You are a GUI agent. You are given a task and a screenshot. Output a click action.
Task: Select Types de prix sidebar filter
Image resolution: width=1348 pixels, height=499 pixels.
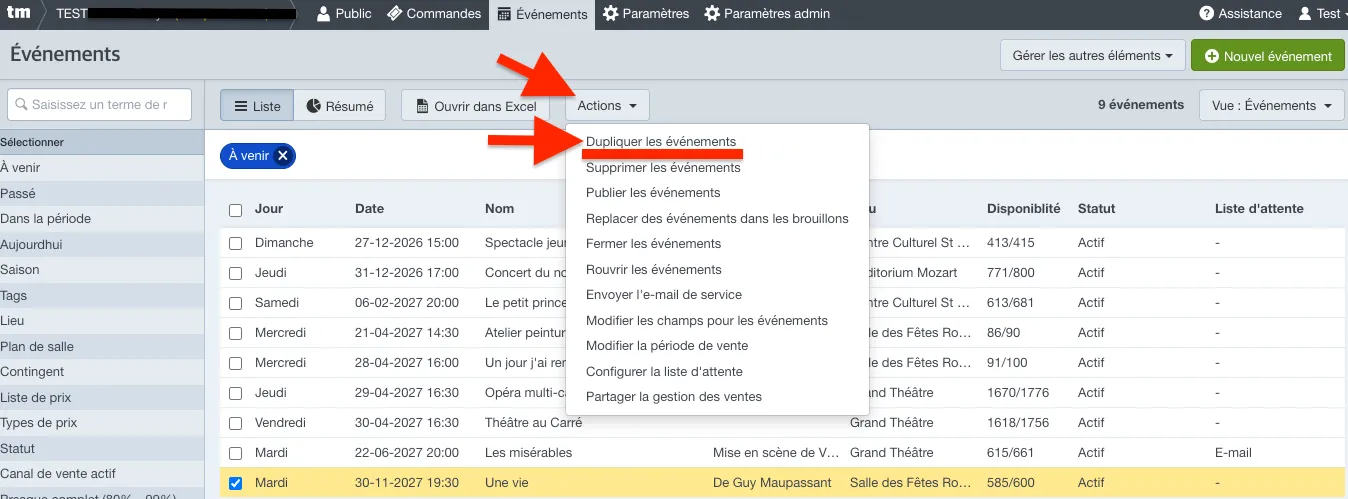102,423
